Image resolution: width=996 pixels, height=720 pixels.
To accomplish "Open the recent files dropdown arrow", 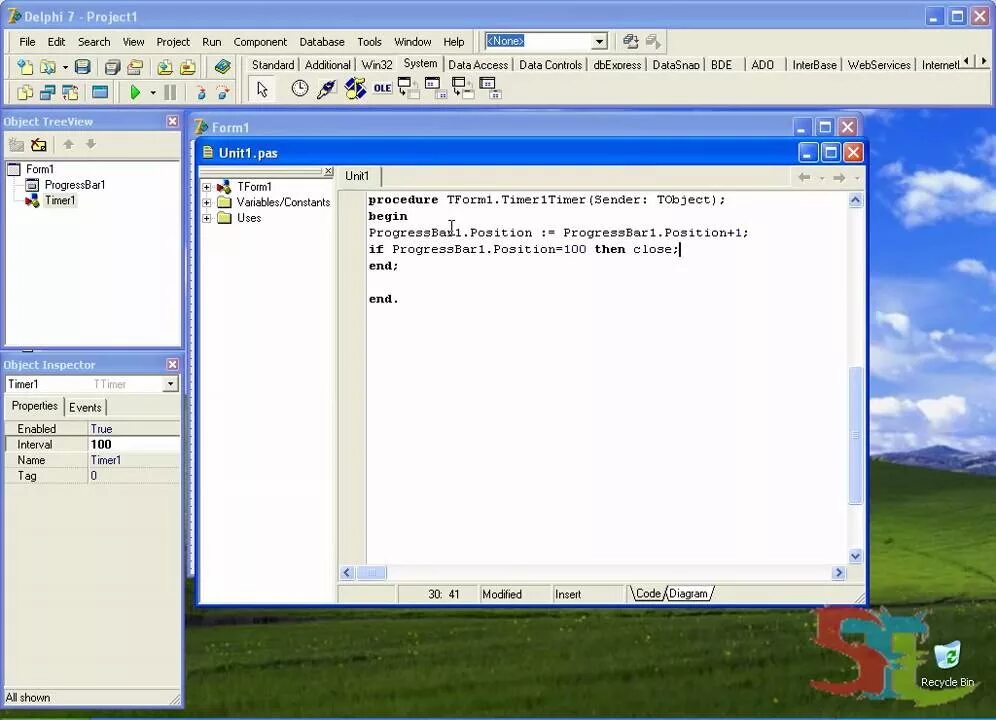I will [65, 67].
